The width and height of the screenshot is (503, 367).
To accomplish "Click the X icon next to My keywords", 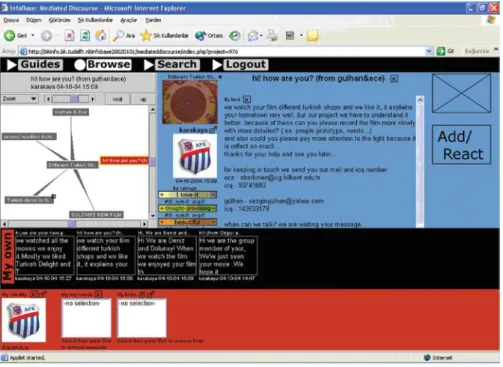I will pos(98,294).
